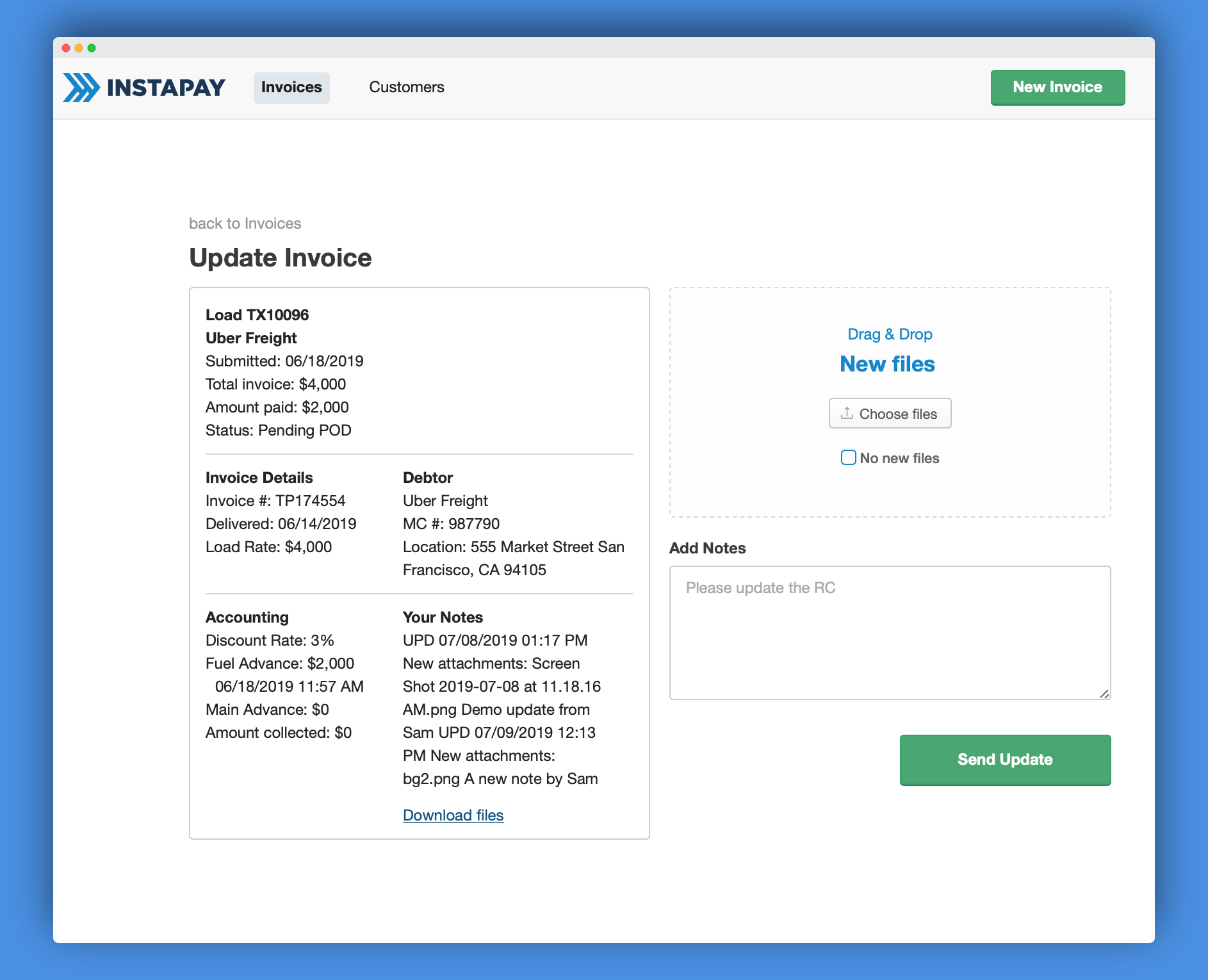This screenshot has width=1208, height=980.
Task: Open the Invoices tab
Action: 291,87
